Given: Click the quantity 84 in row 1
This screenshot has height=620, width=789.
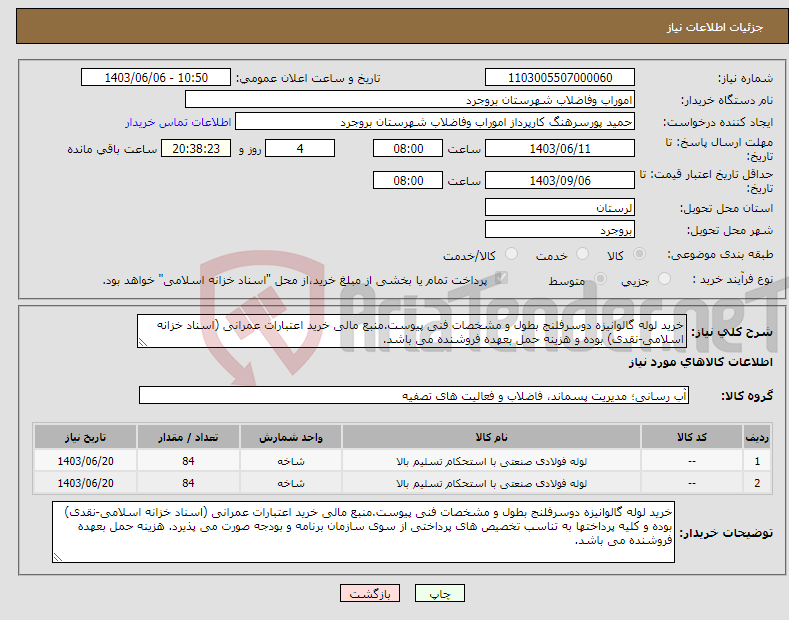Looking at the screenshot, I should click(x=188, y=461).
